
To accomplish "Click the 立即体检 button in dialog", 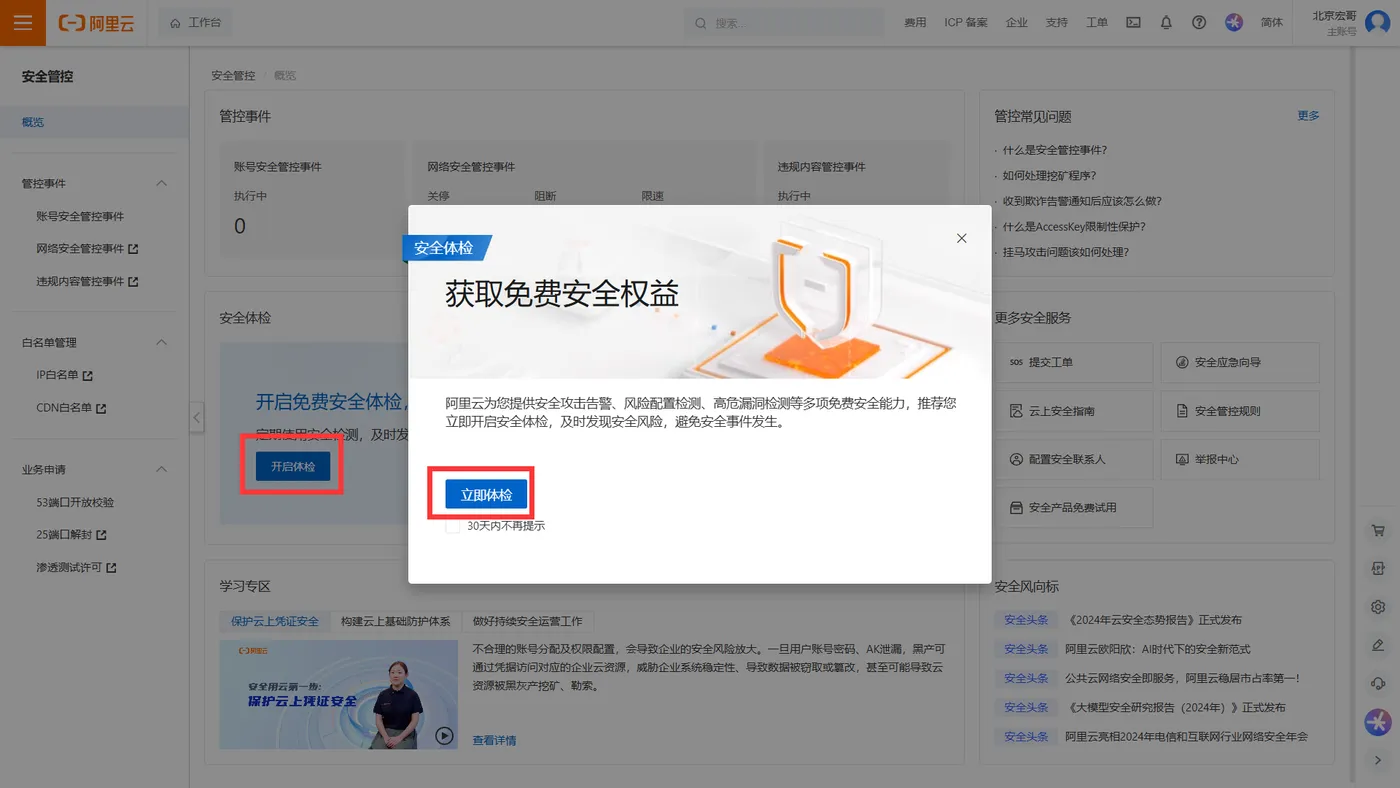I will pyautogui.click(x=486, y=495).
